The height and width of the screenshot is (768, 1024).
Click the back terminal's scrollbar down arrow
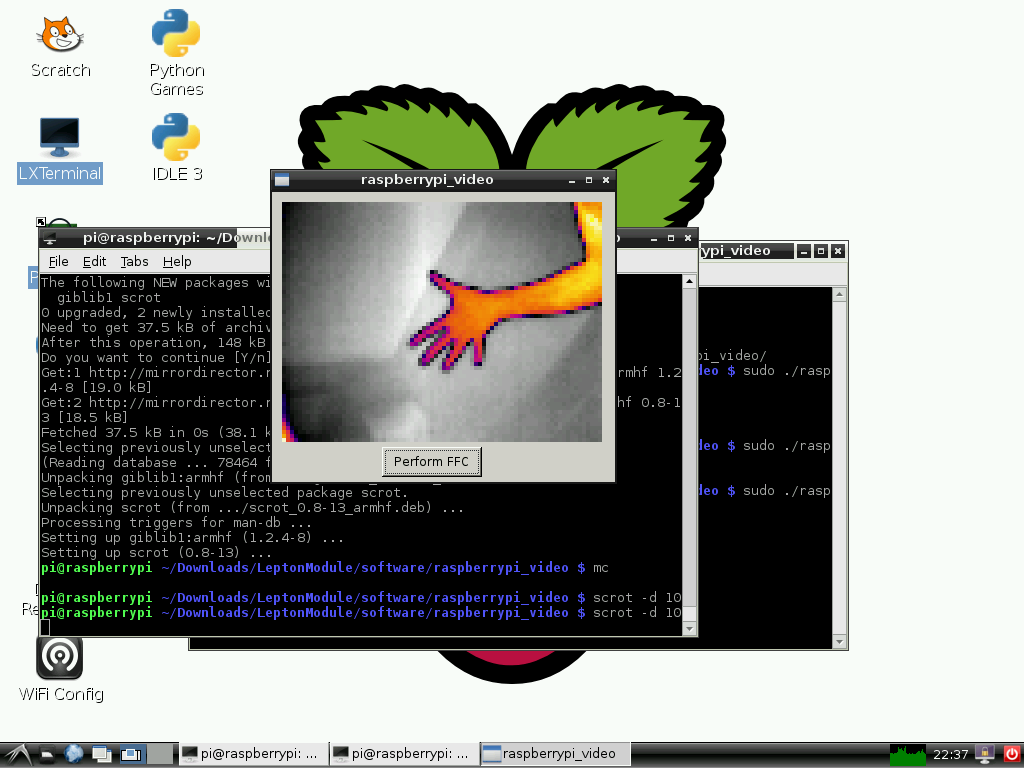pyautogui.click(x=840, y=642)
